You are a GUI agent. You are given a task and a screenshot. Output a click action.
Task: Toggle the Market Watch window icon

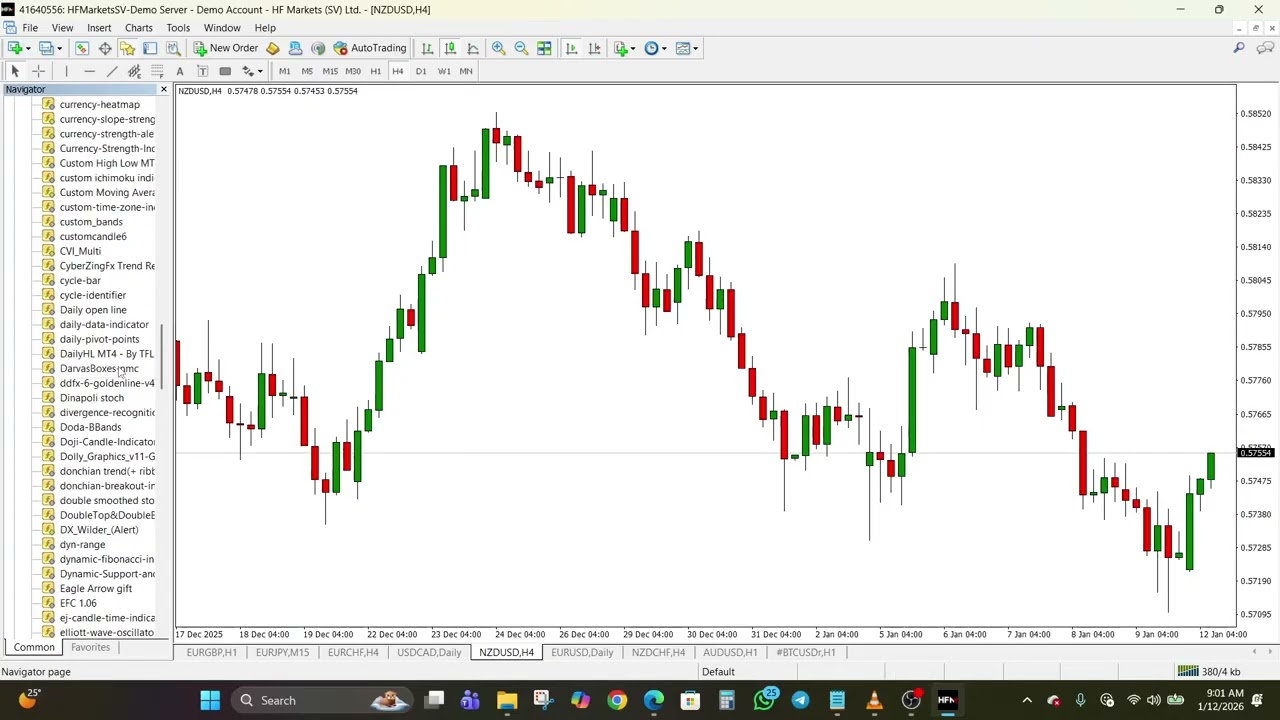(x=82, y=48)
